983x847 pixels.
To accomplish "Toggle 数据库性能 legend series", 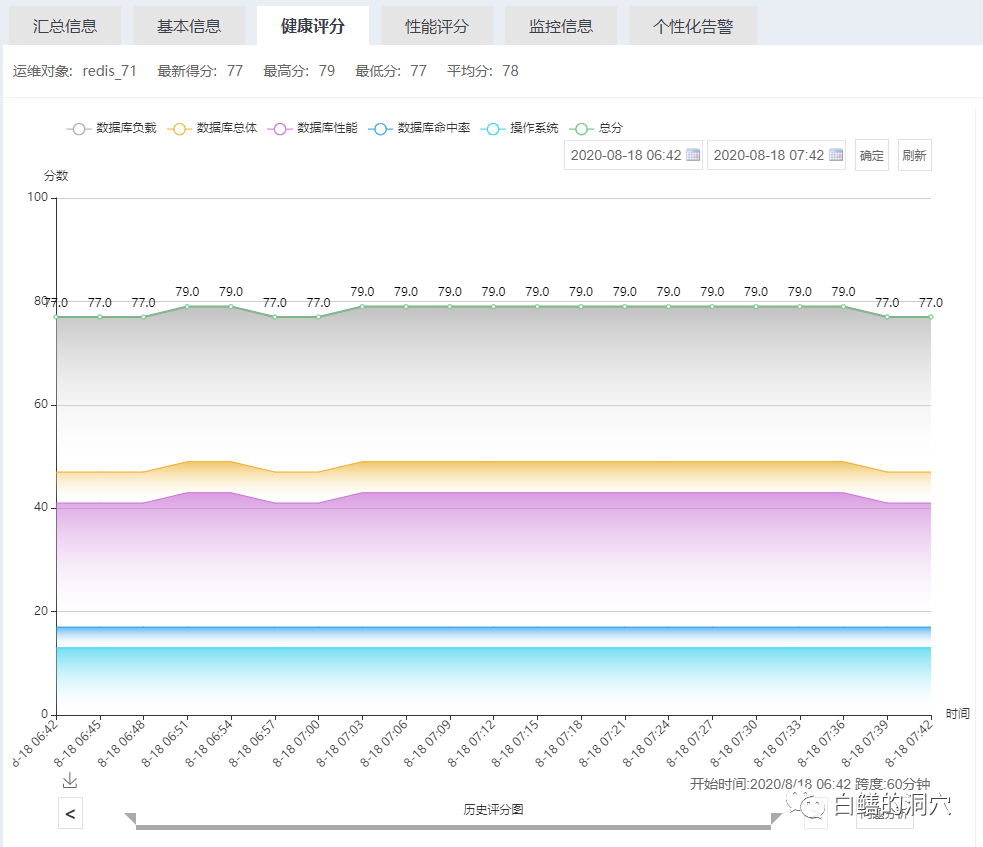I will (x=313, y=128).
